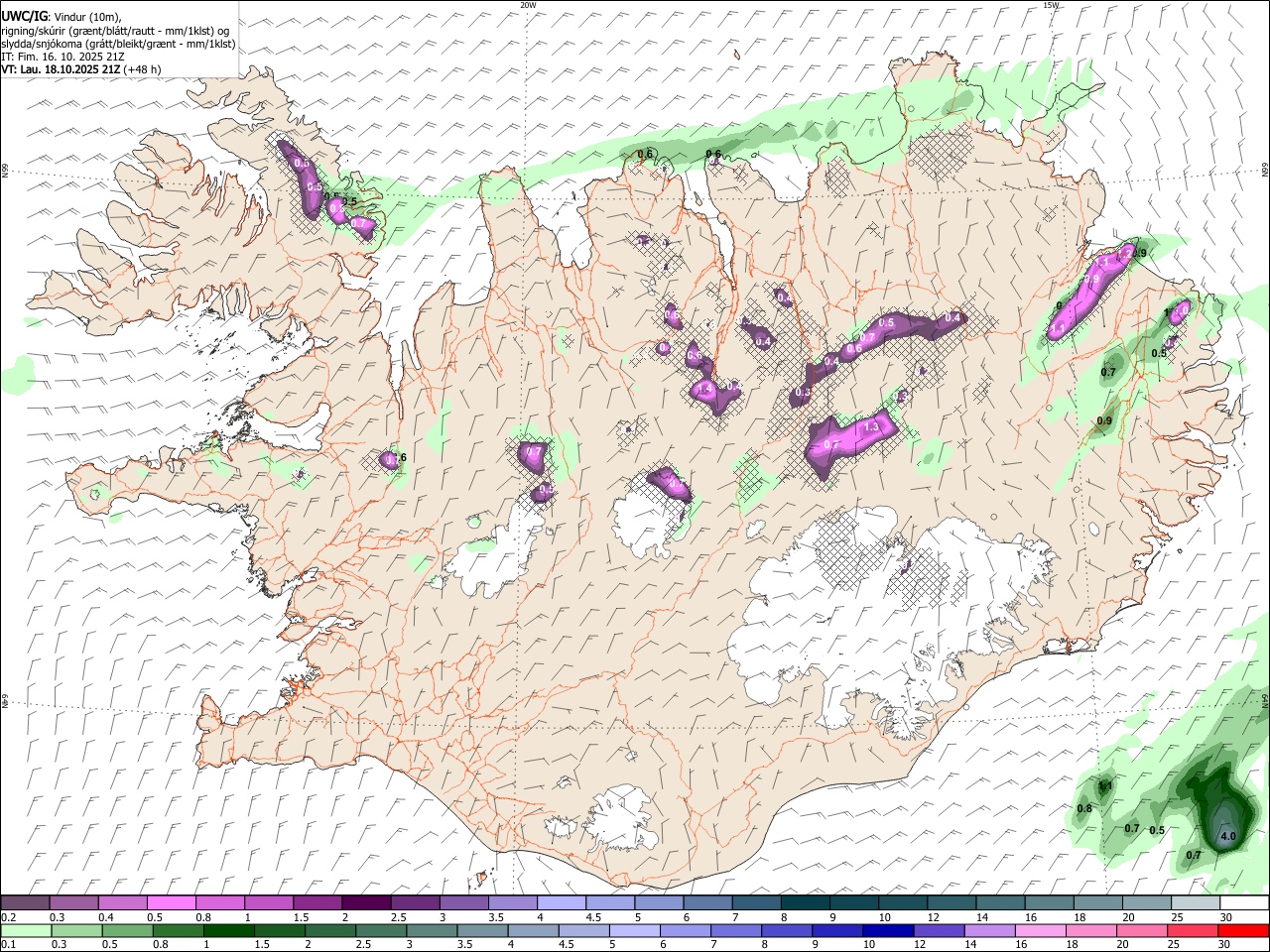Select the bottom-row deep blue swatch at 10
This screenshot has width=1270, height=952.
[888, 931]
